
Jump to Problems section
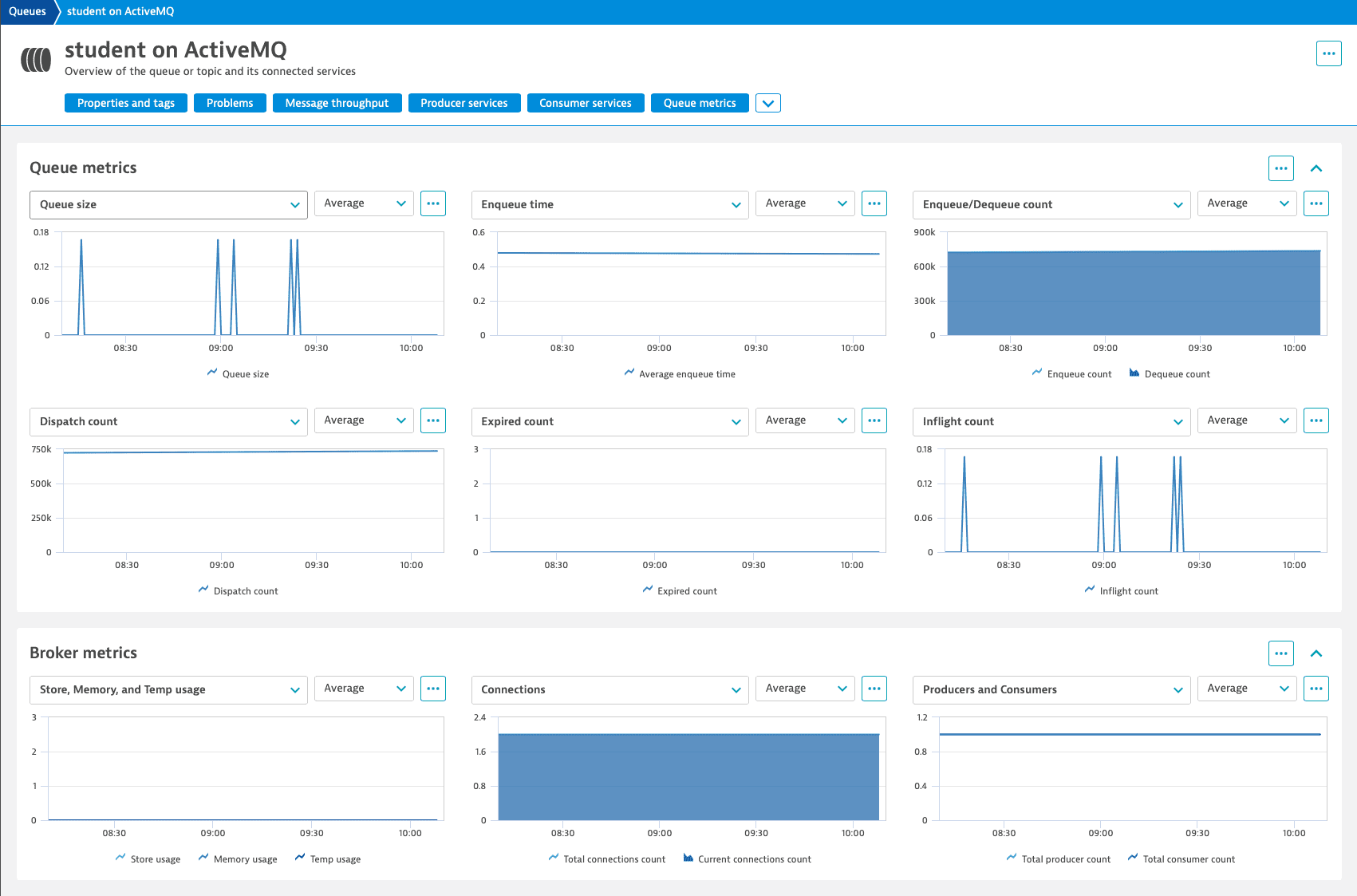[230, 103]
